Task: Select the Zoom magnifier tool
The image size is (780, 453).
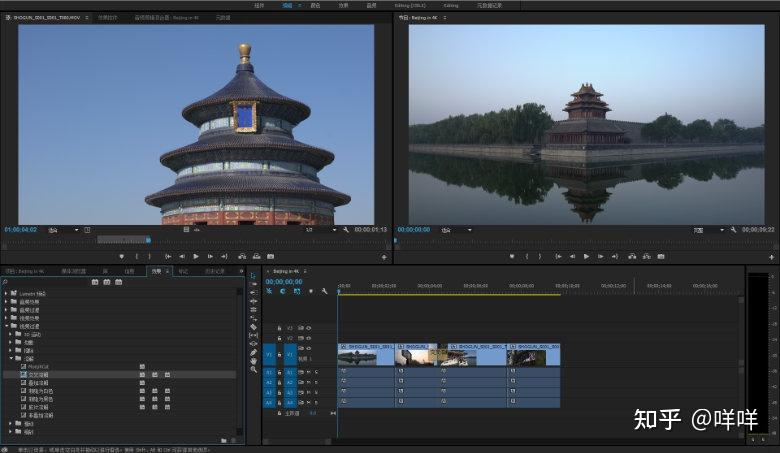Action: point(254,369)
